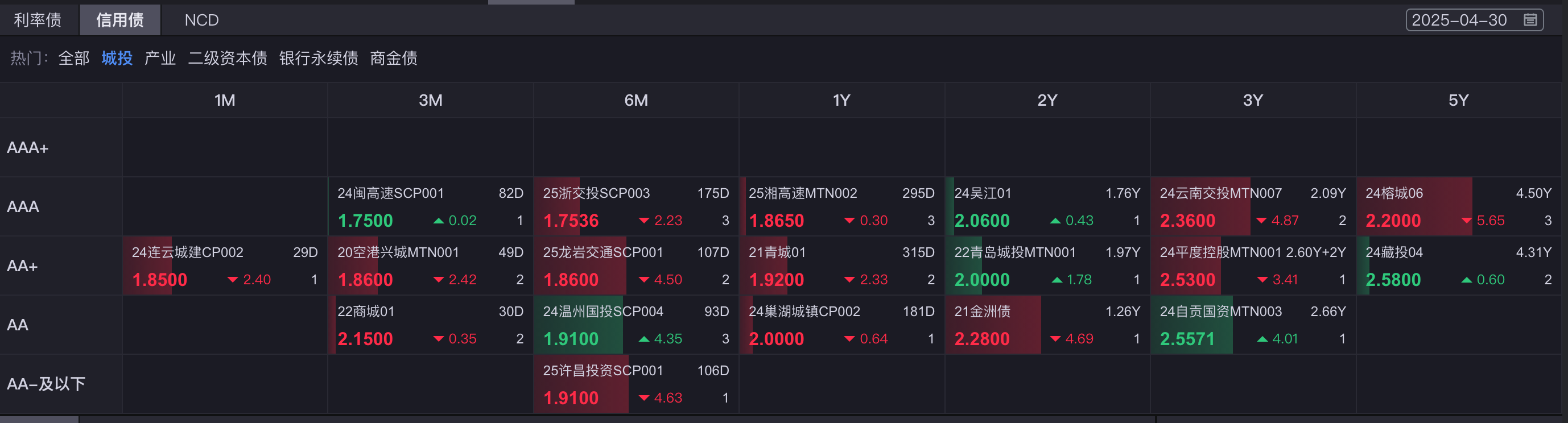The image size is (1568, 423).
Task: Open the calendar icon in date field
Action: (1530, 20)
